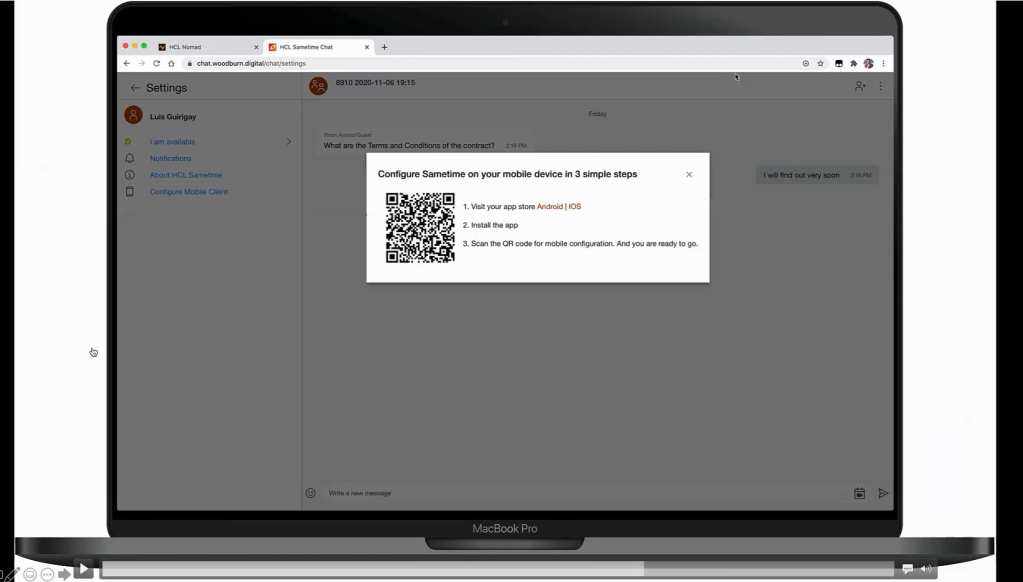Click the QR code image
The height and width of the screenshot is (582, 1023).
point(420,228)
